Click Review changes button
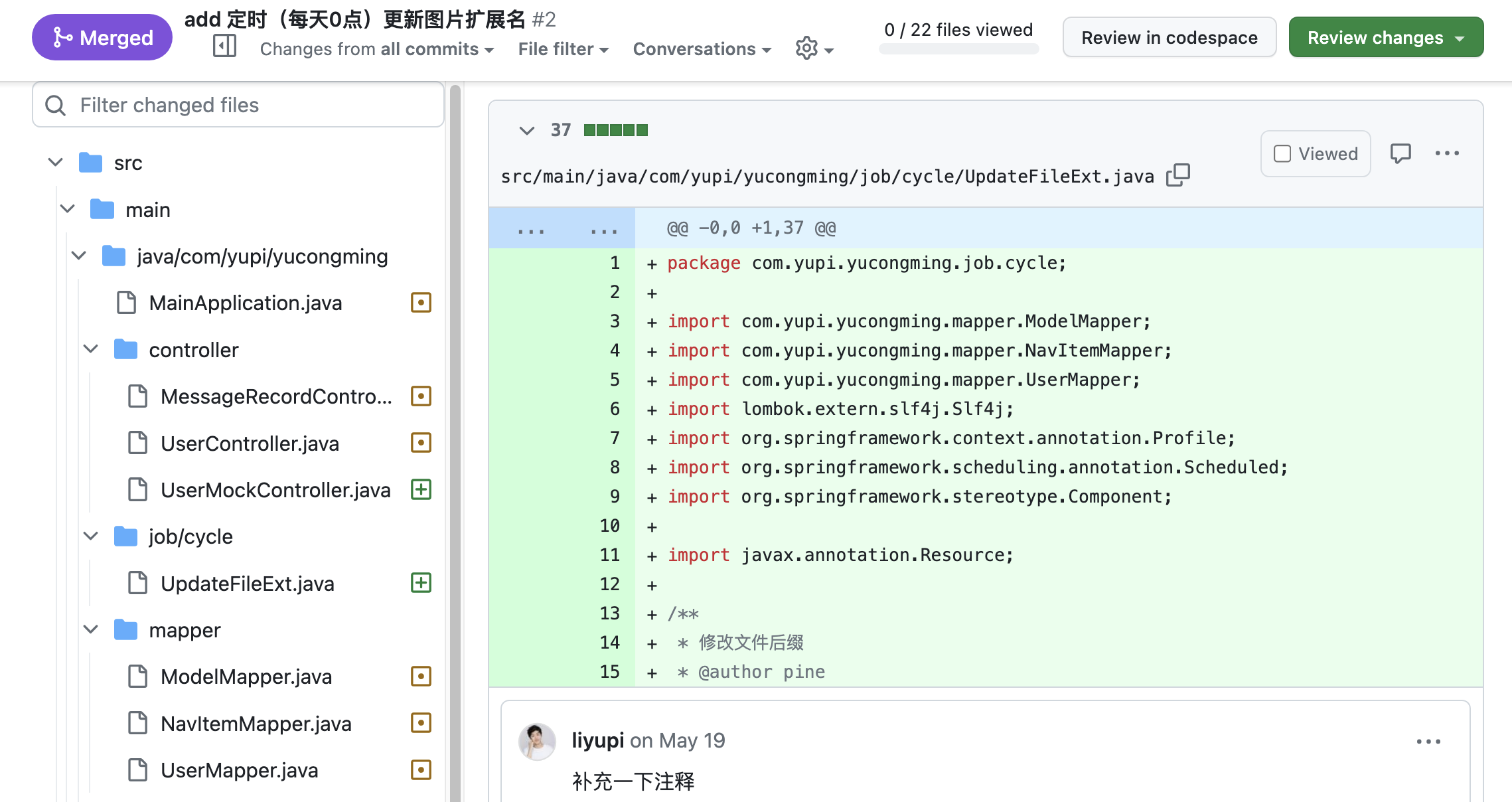Viewport: 1512px width, 802px height. pos(1385,38)
